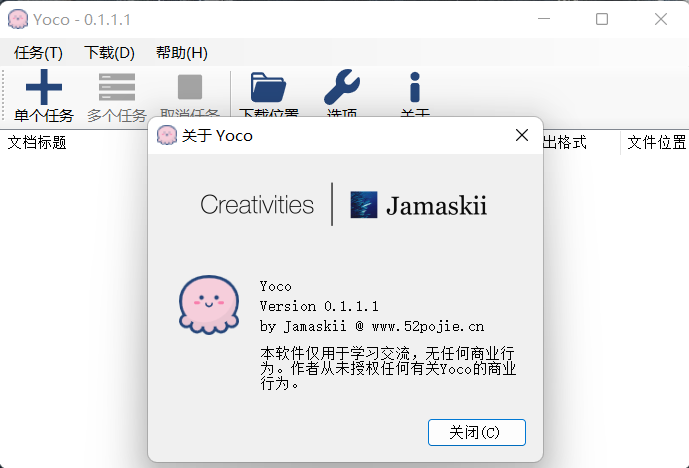The height and width of the screenshot is (468, 689).
Task: Click the 文档标题 column header
Action: 37,143
